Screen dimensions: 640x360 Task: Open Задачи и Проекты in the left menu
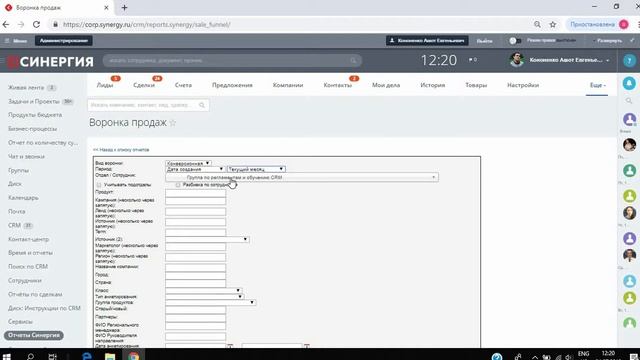[34, 101]
